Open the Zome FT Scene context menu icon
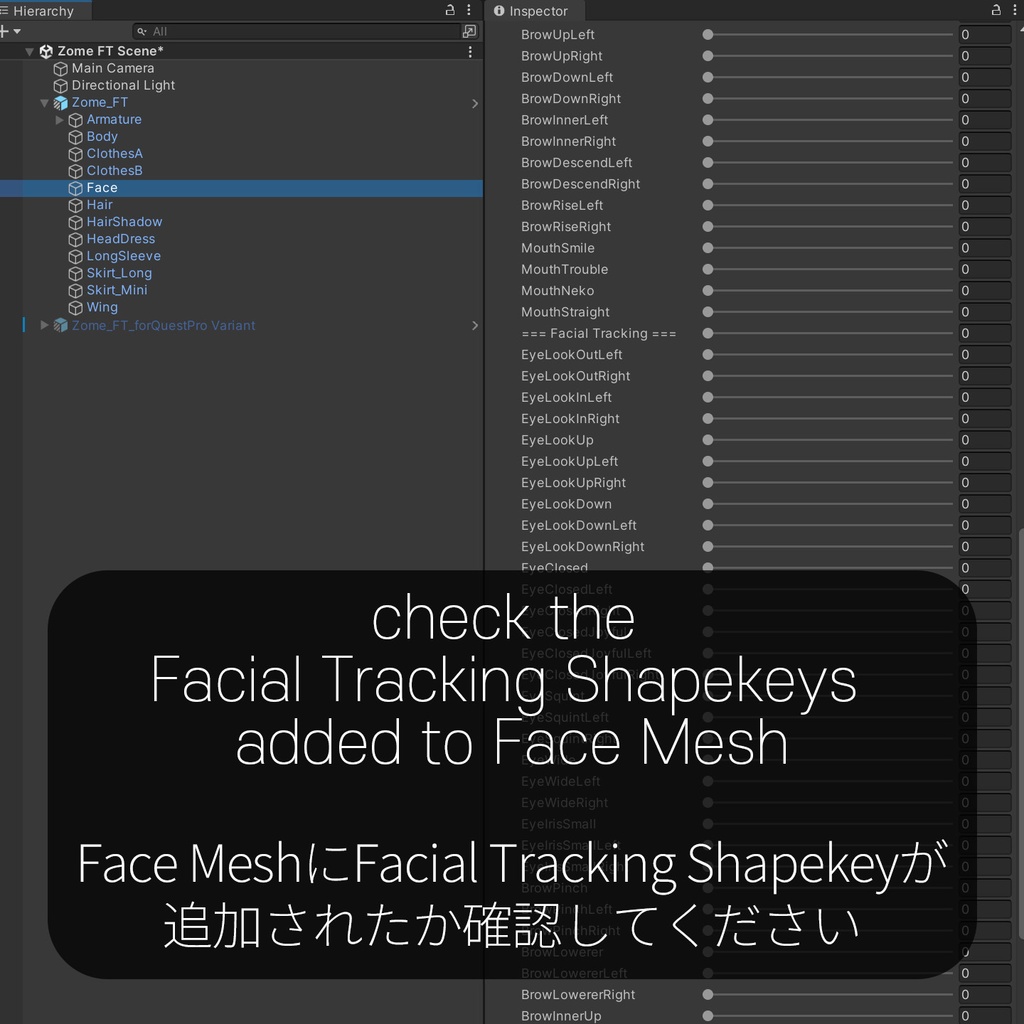The image size is (1024, 1024). [x=469, y=51]
